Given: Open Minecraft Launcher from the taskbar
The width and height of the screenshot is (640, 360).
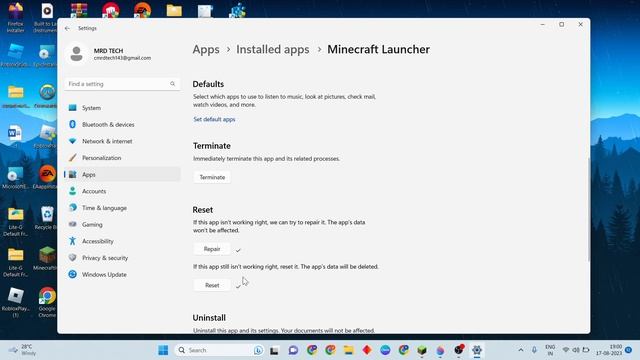Looking at the screenshot, I should click(x=422, y=350).
